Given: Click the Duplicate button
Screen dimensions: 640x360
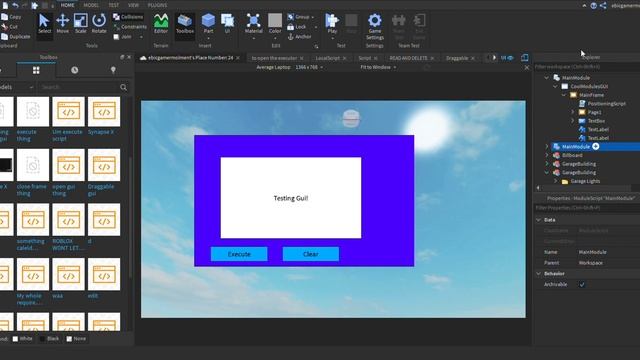Looking at the screenshot, I should tap(16, 36).
